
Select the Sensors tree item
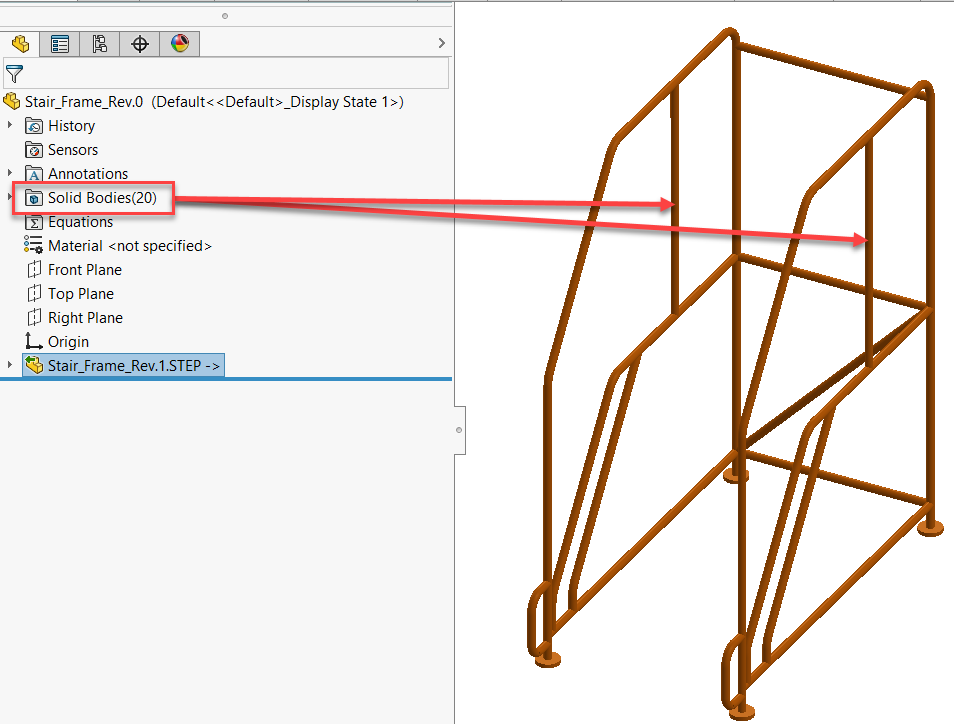coord(73,150)
